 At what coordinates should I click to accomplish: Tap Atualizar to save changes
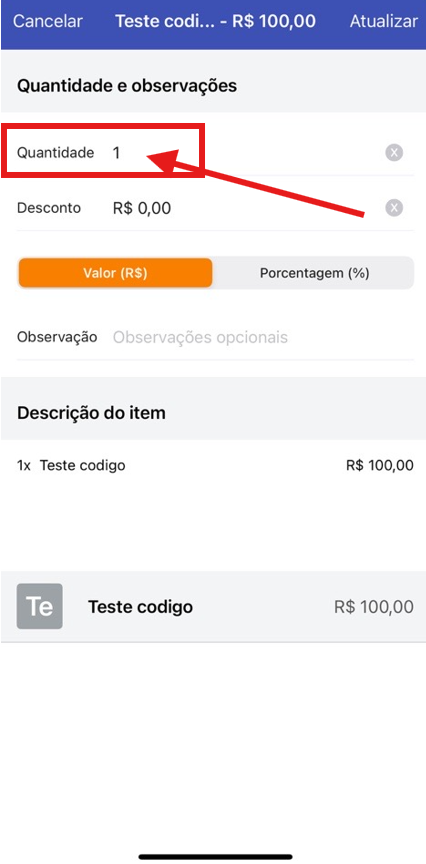click(384, 21)
